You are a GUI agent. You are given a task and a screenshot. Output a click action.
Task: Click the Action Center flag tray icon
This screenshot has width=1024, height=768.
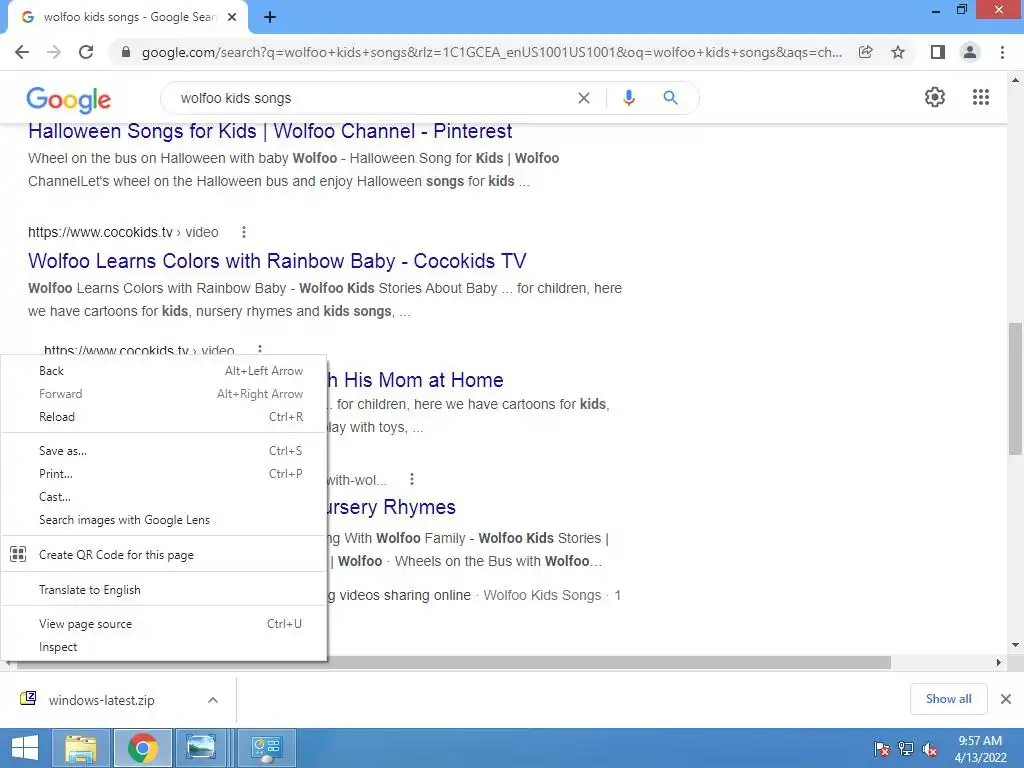coord(882,749)
